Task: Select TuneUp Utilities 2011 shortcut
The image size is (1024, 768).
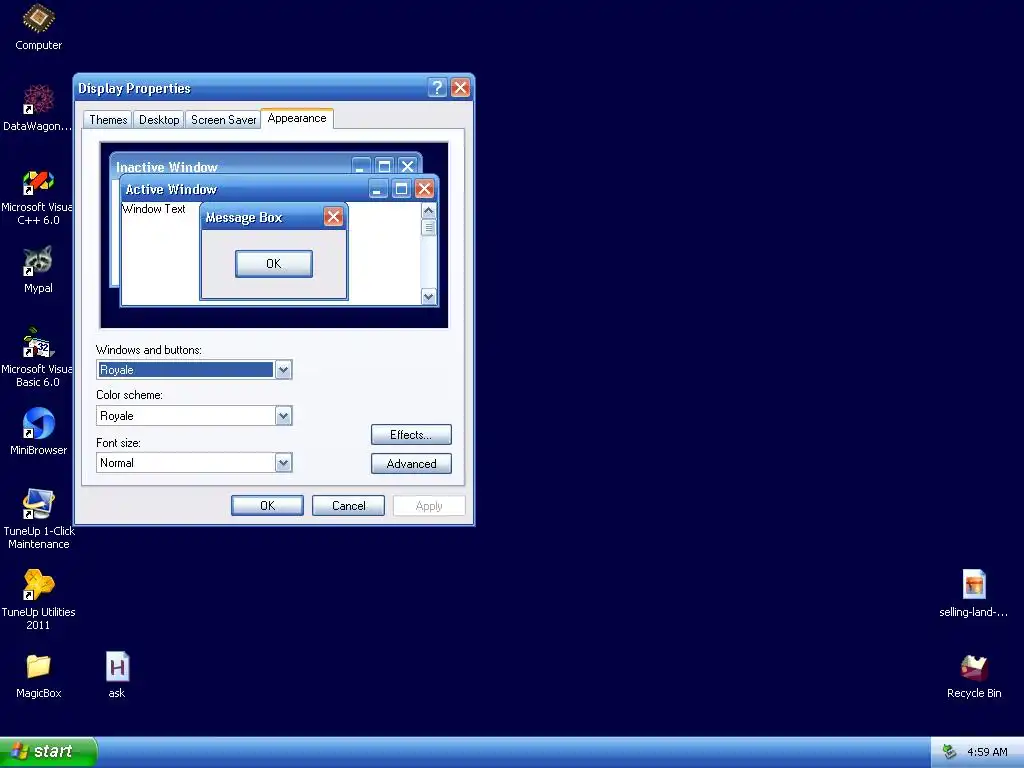Action: point(39,600)
